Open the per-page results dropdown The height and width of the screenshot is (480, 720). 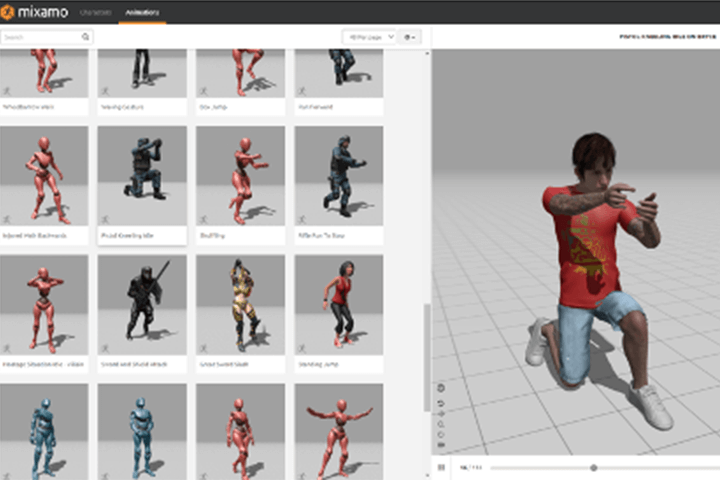(x=369, y=37)
